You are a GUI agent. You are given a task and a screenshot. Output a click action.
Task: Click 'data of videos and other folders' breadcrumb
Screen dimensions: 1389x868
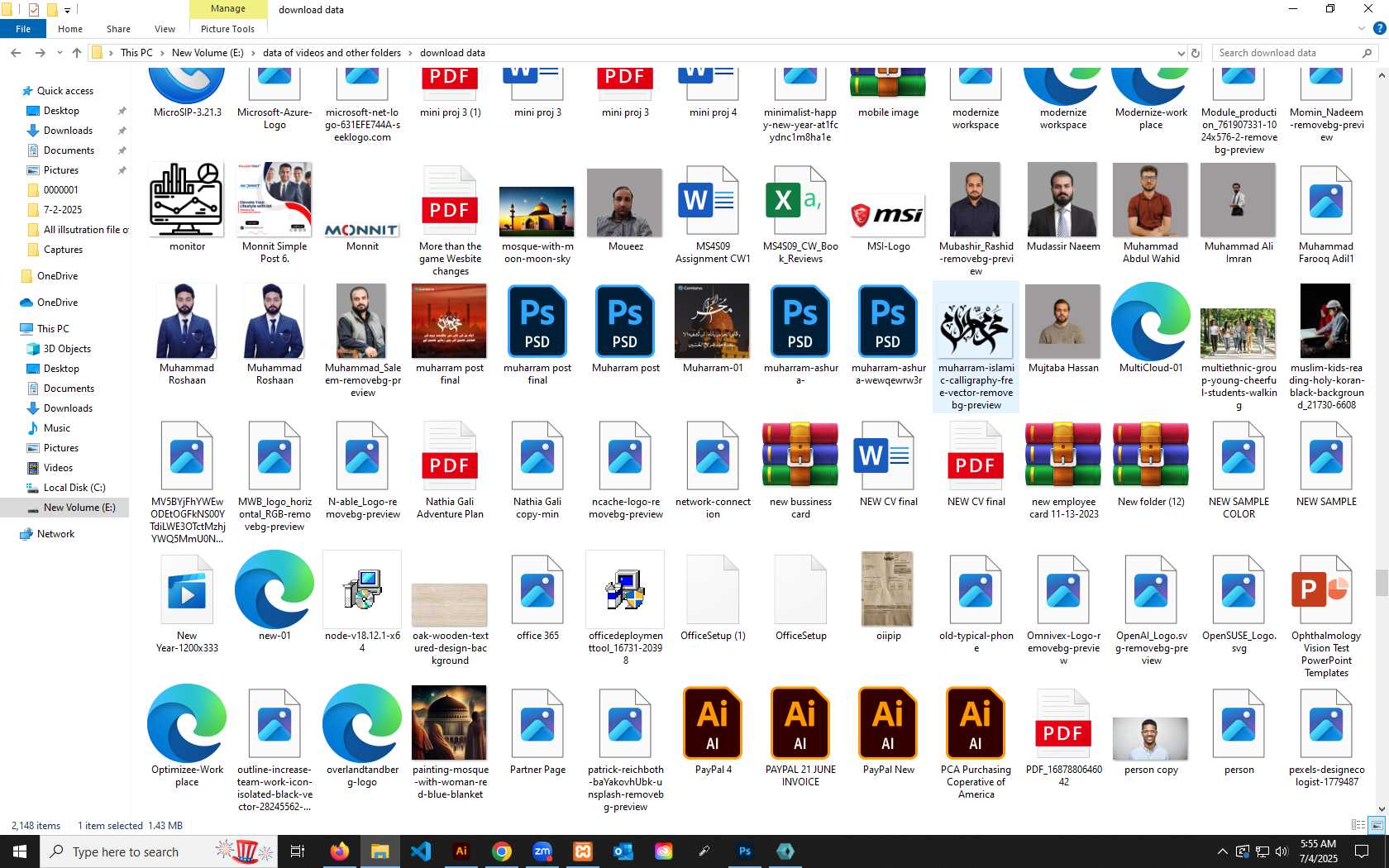click(332, 53)
